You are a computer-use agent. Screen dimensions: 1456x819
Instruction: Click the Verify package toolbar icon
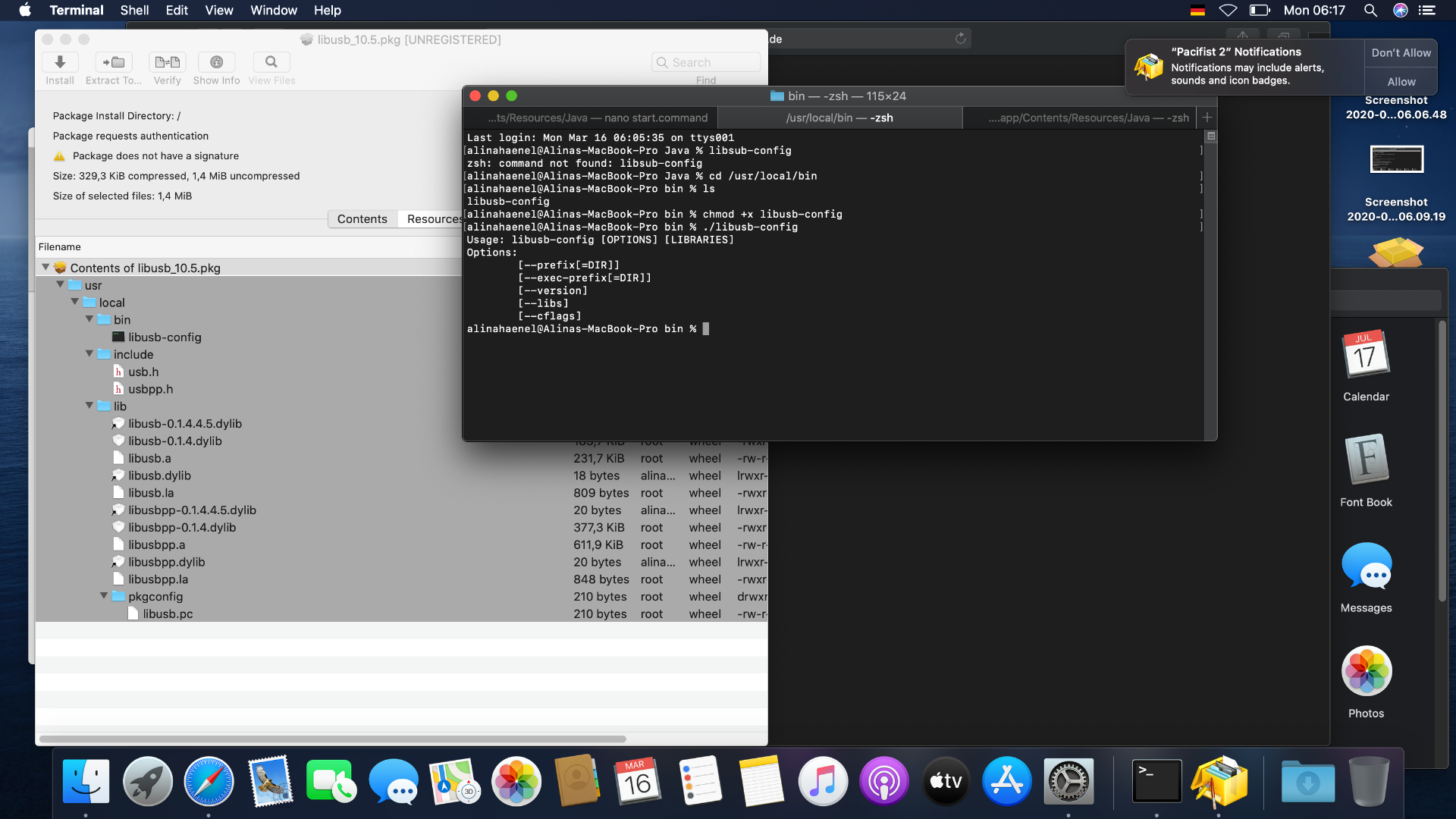tap(167, 62)
